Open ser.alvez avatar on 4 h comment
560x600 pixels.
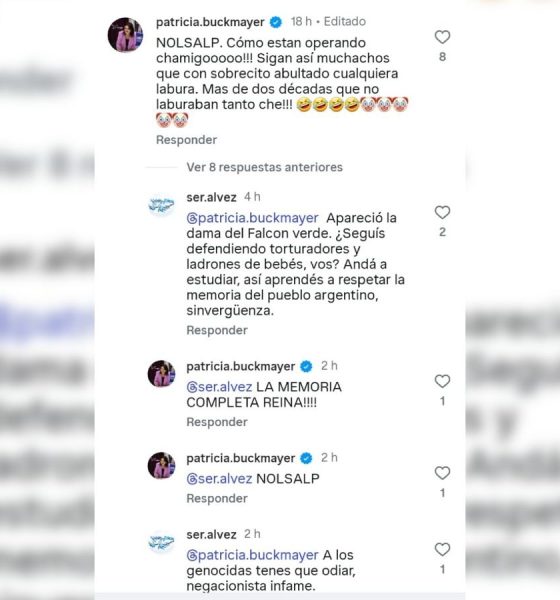[x=161, y=205]
